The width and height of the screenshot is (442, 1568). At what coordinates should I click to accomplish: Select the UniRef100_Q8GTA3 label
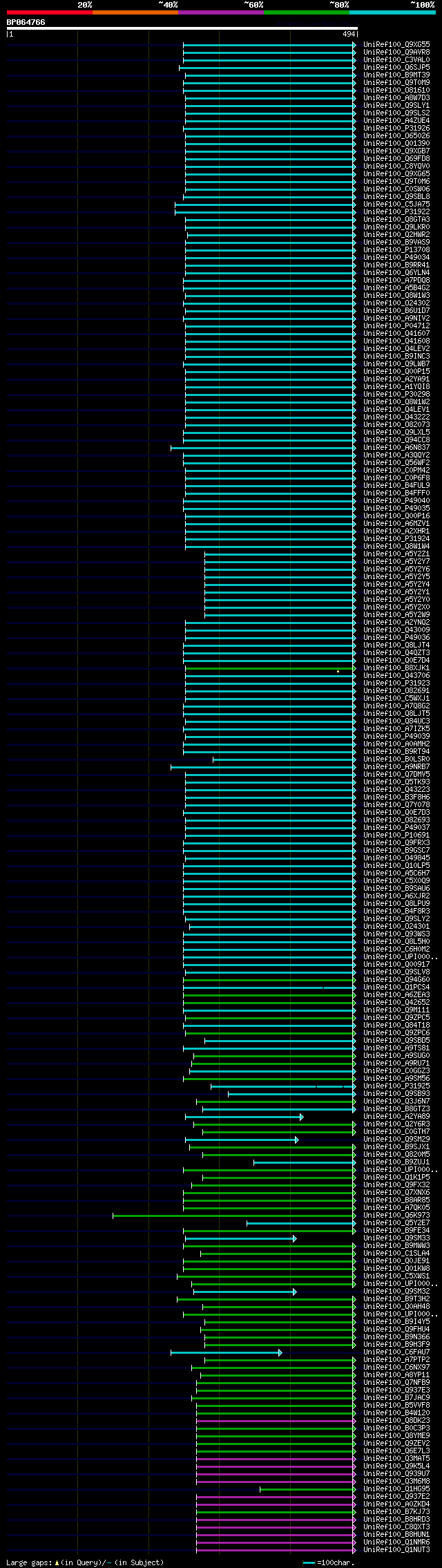point(396,219)
